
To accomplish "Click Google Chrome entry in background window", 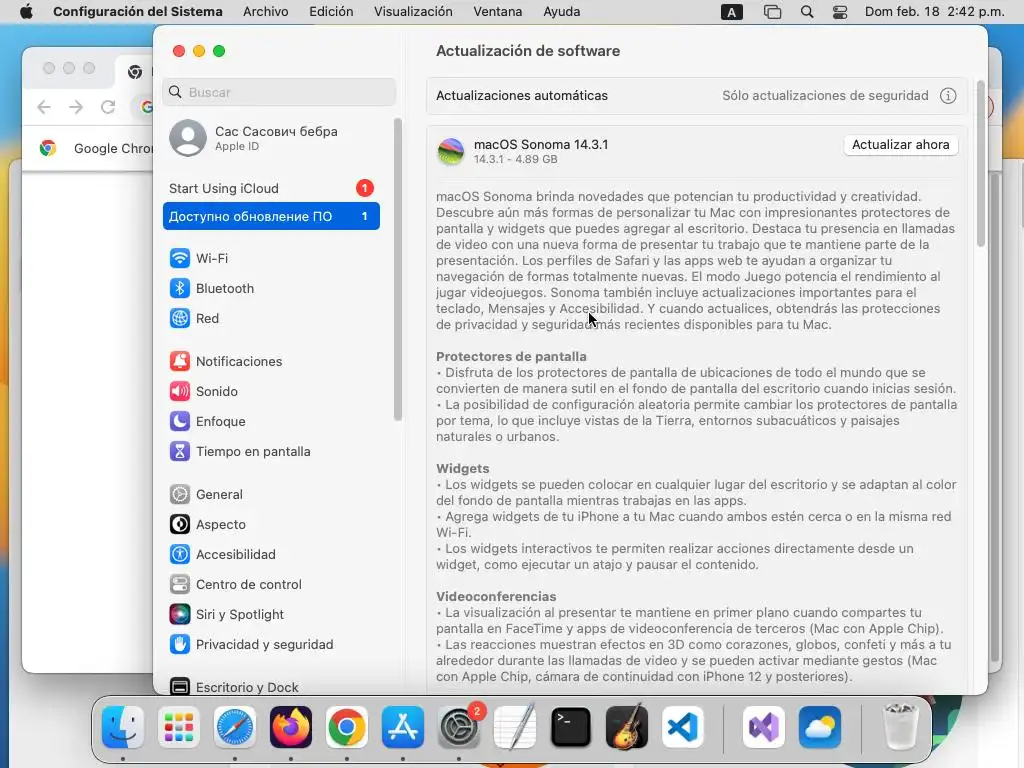I will pos(96,148).
